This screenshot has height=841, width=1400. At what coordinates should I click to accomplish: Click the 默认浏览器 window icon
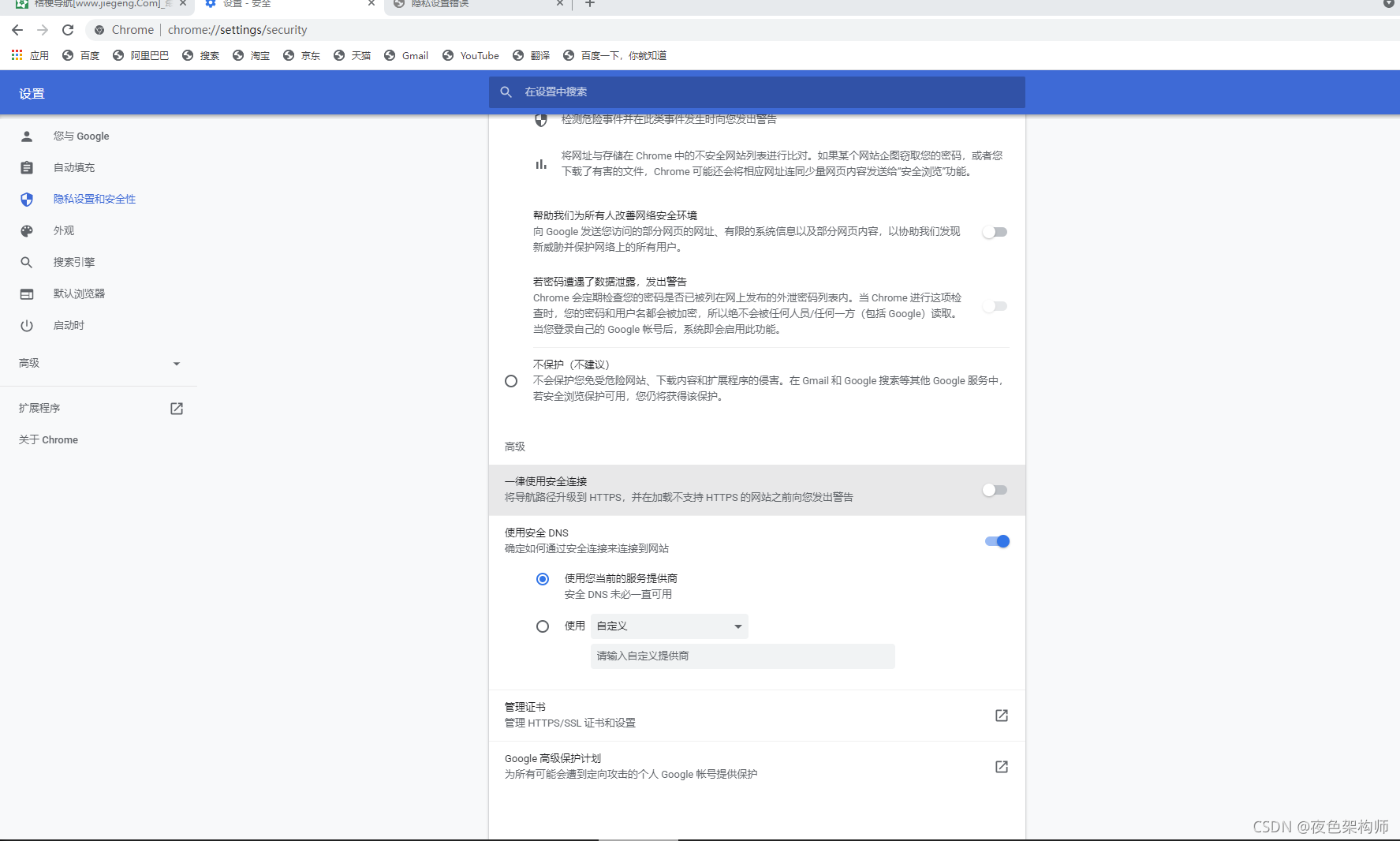point(27,294)
